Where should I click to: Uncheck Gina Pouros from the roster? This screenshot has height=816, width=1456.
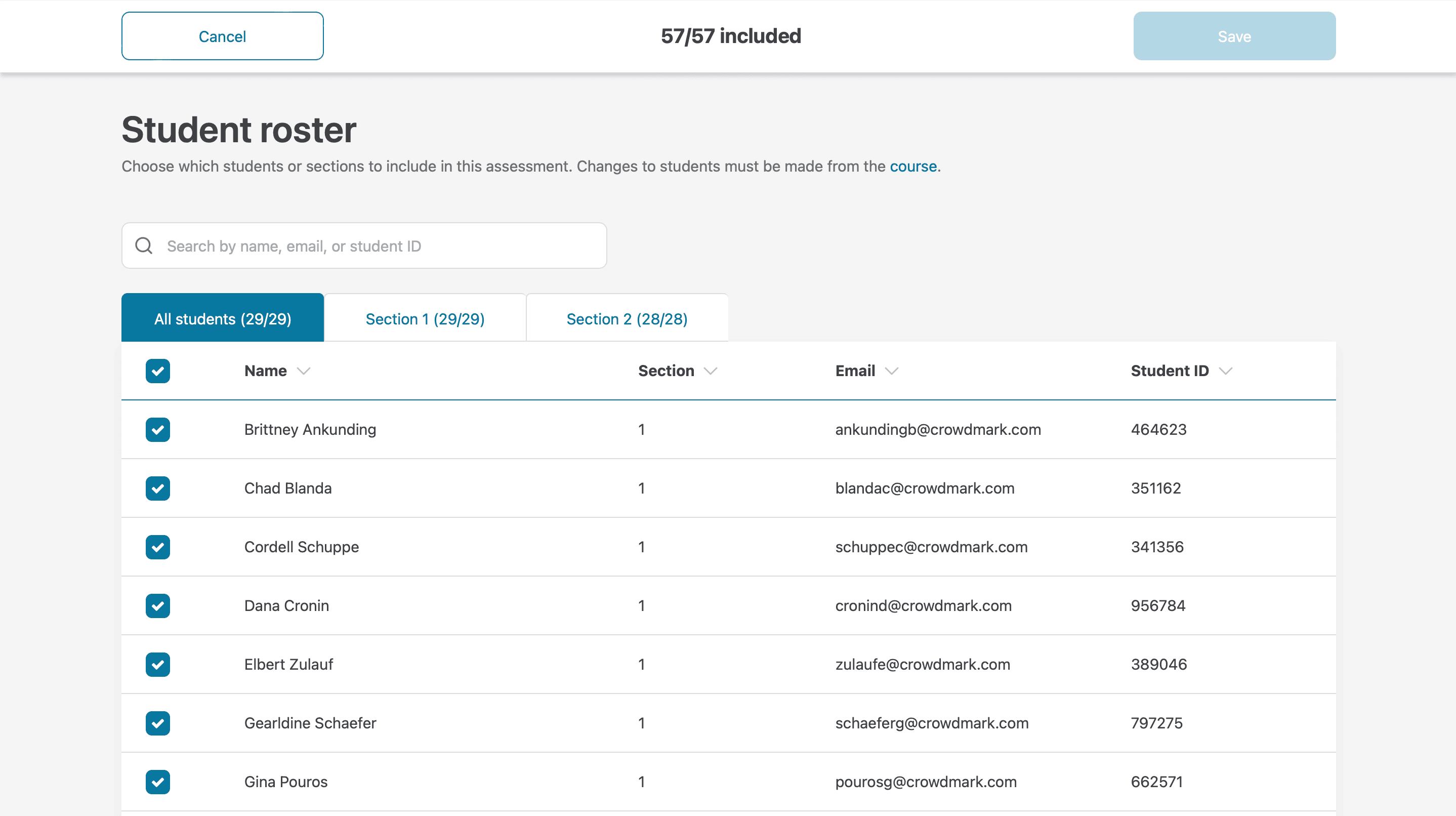click(158, 782)
